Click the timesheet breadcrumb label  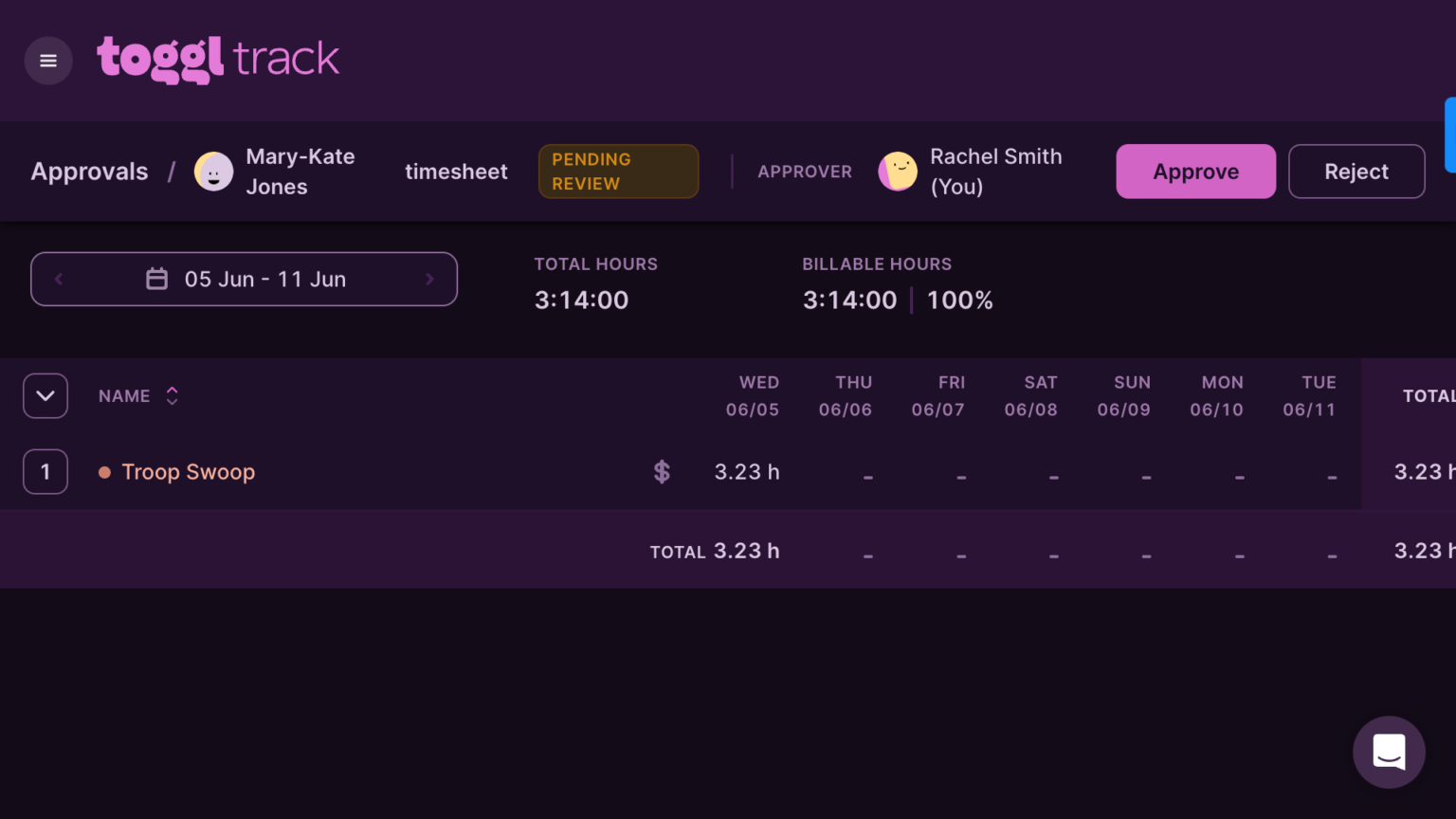[456, 172]
